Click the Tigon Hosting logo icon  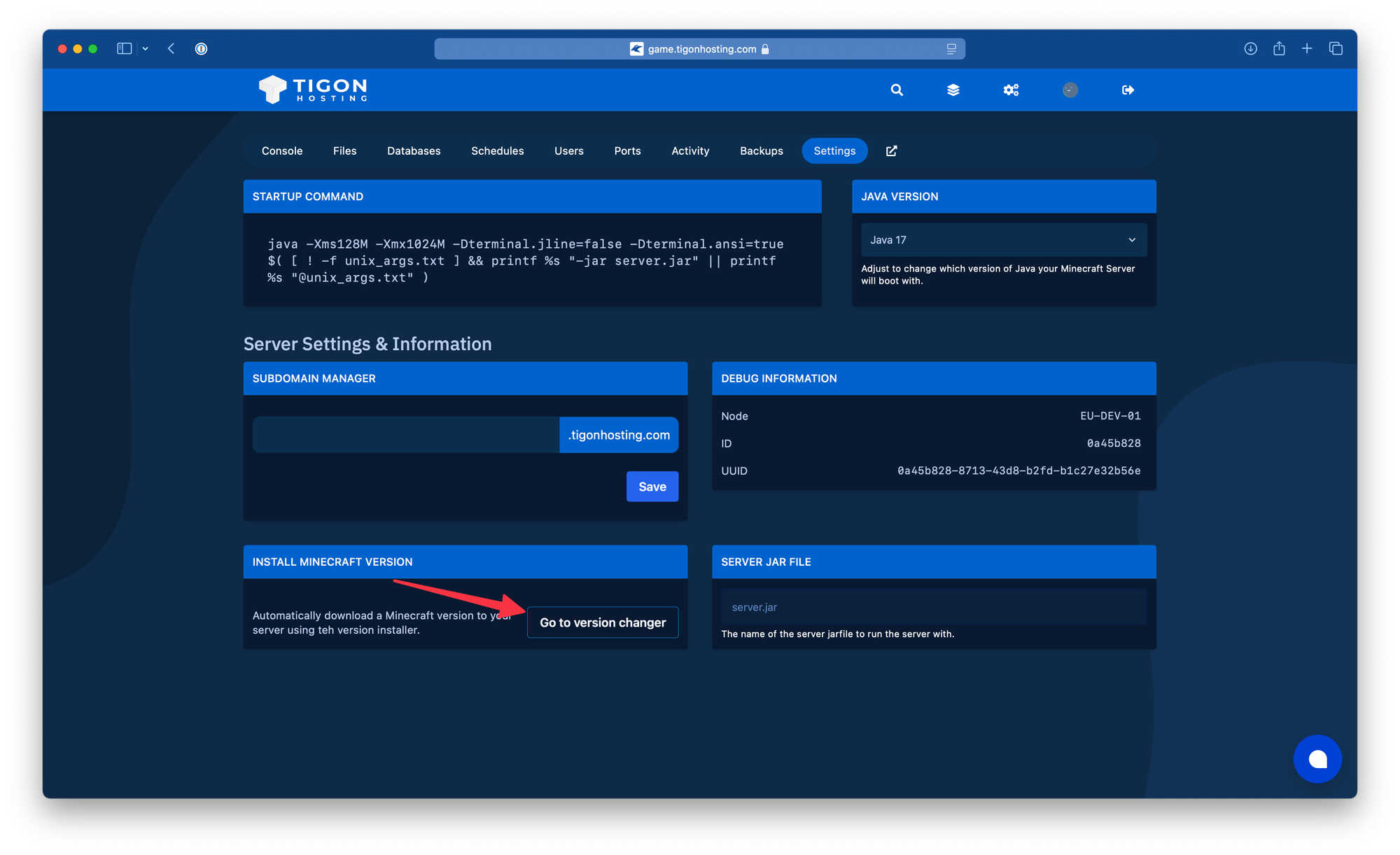pos(274,89)
